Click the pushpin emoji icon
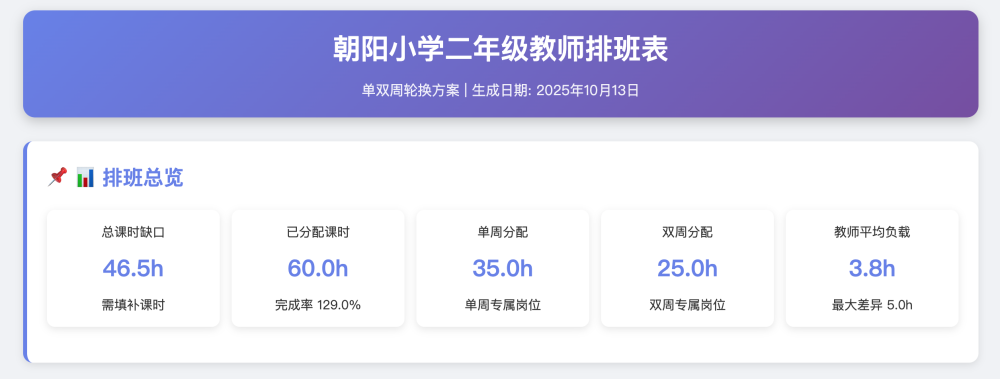This screenshot has height=379, width=1000. pyautogui.click(x=57, y=177)
